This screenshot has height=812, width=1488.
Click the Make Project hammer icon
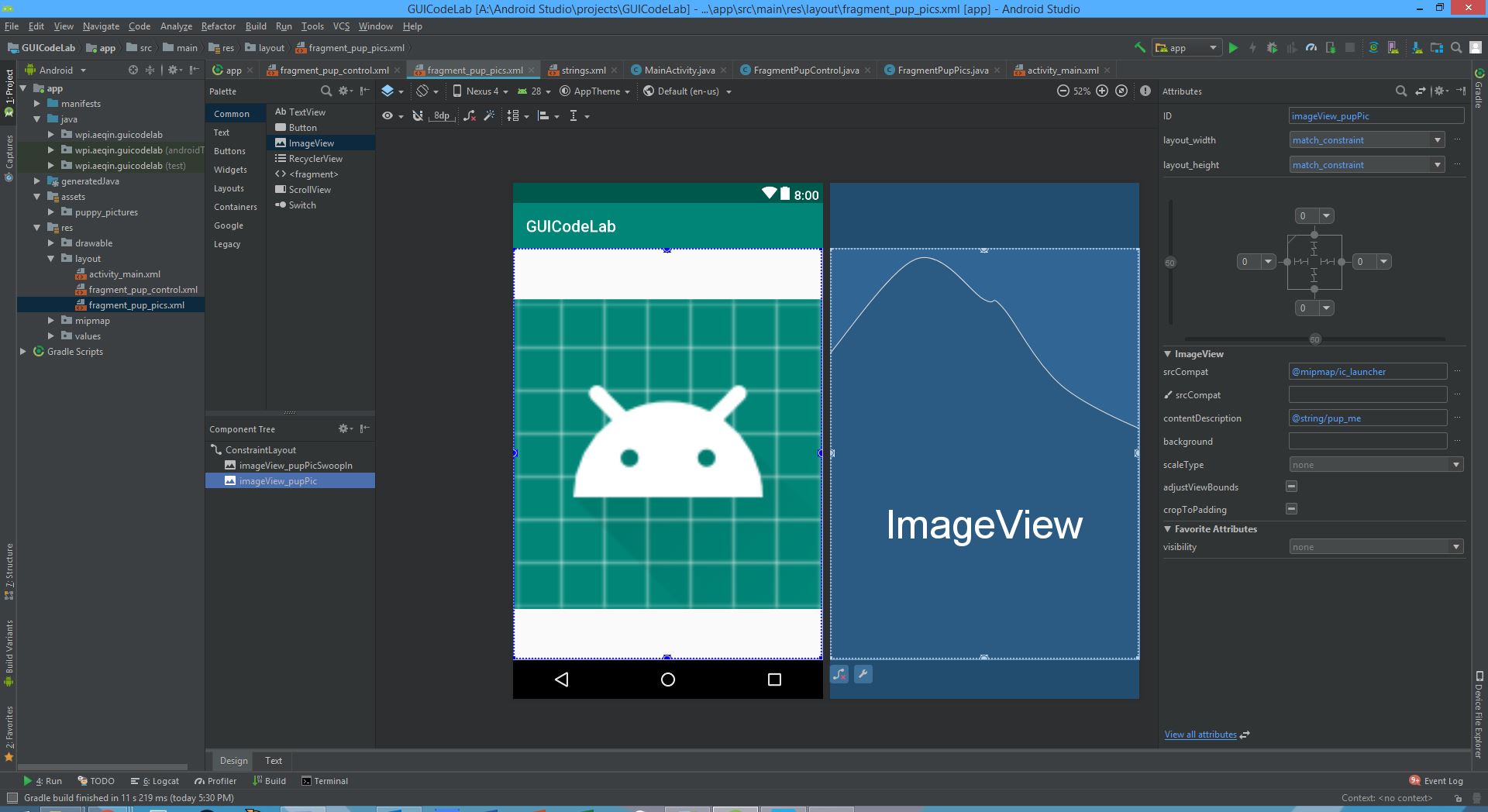coord(1140,47)
